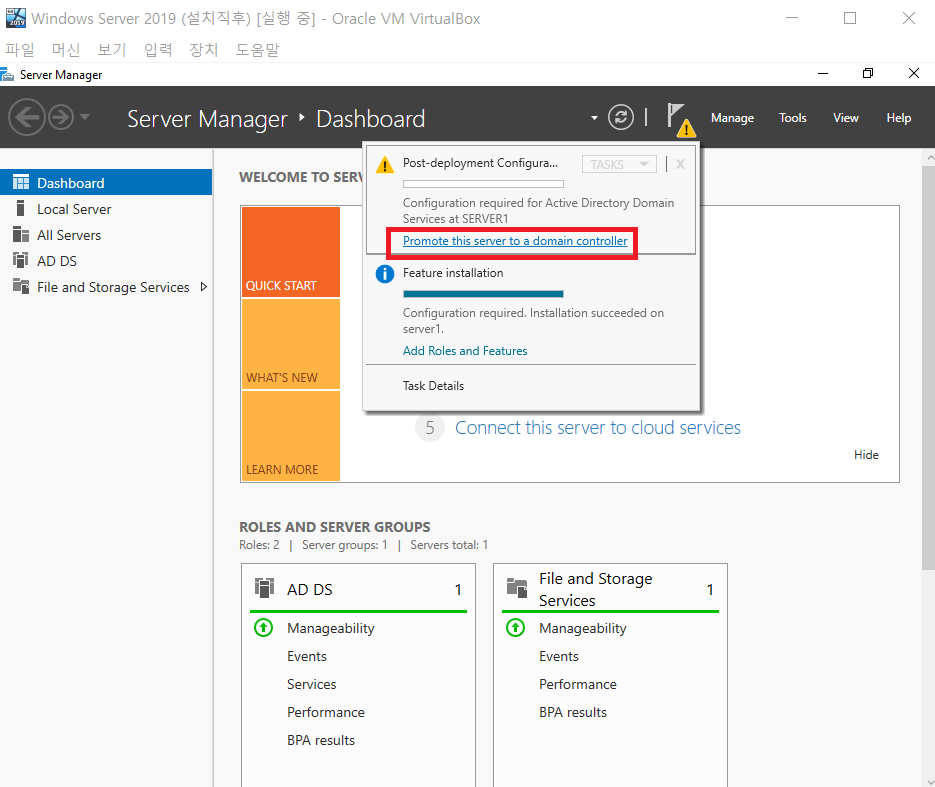Click the Feature installation progress bar
The image size is (935, 787).
pyautogui.click(x=483, y=294)
